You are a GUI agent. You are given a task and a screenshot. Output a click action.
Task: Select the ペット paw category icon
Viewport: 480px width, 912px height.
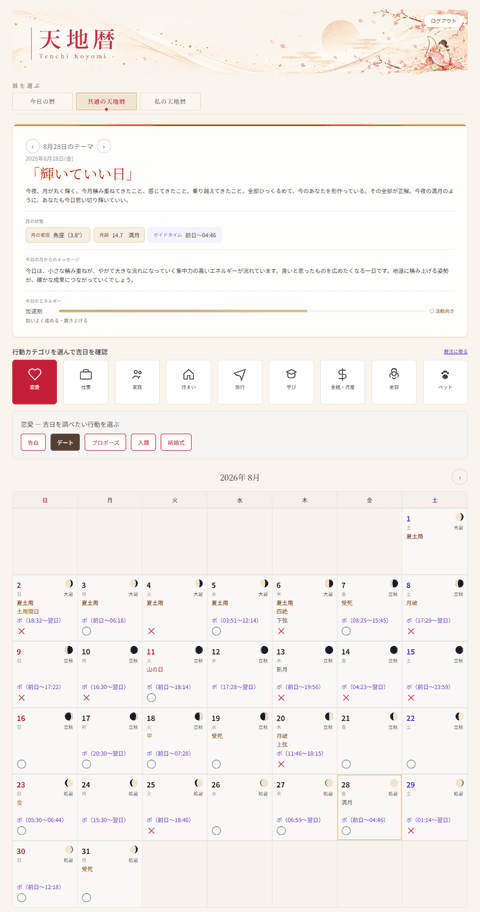[445, 382]
